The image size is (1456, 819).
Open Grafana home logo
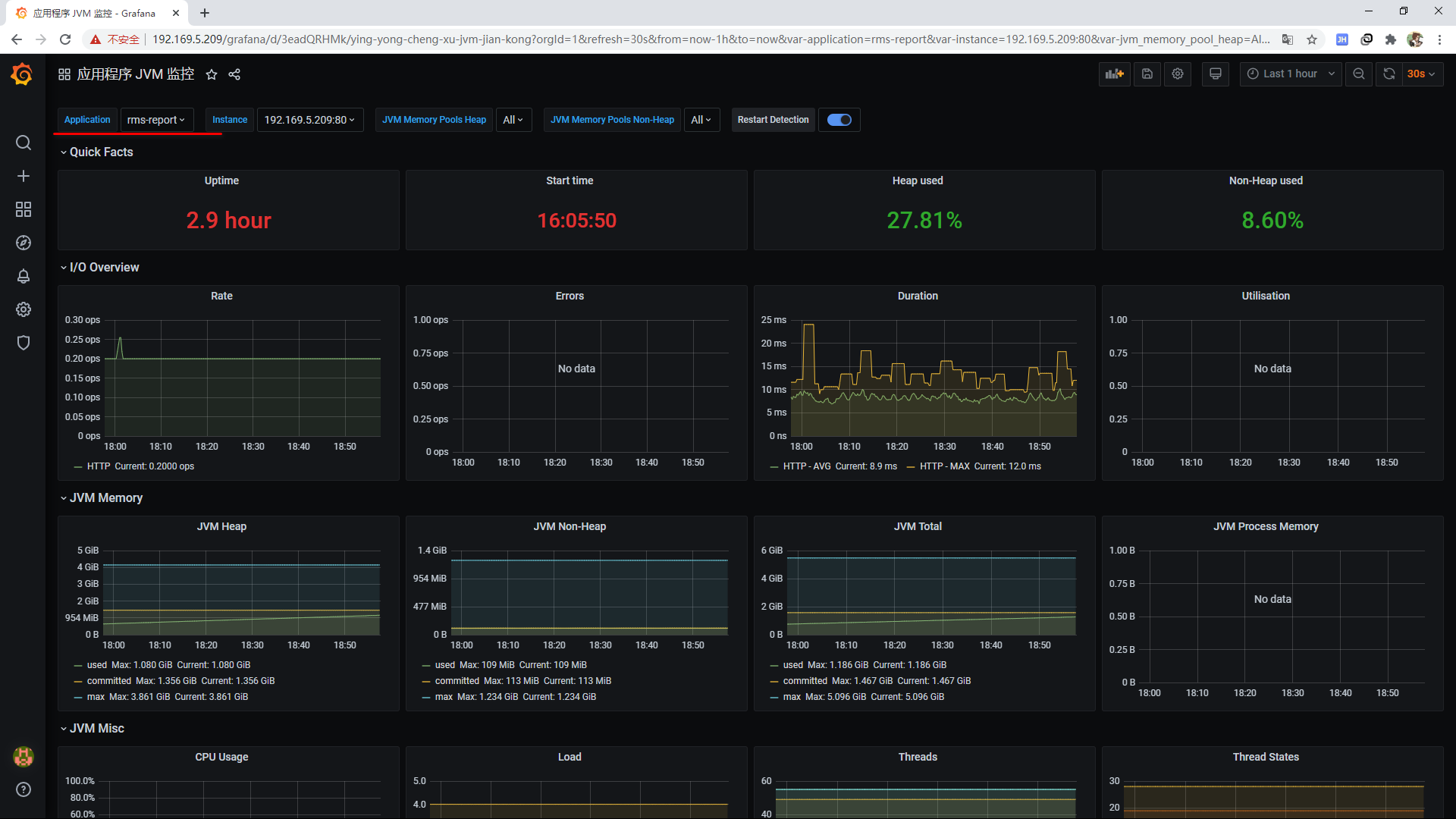click(22, 74)
